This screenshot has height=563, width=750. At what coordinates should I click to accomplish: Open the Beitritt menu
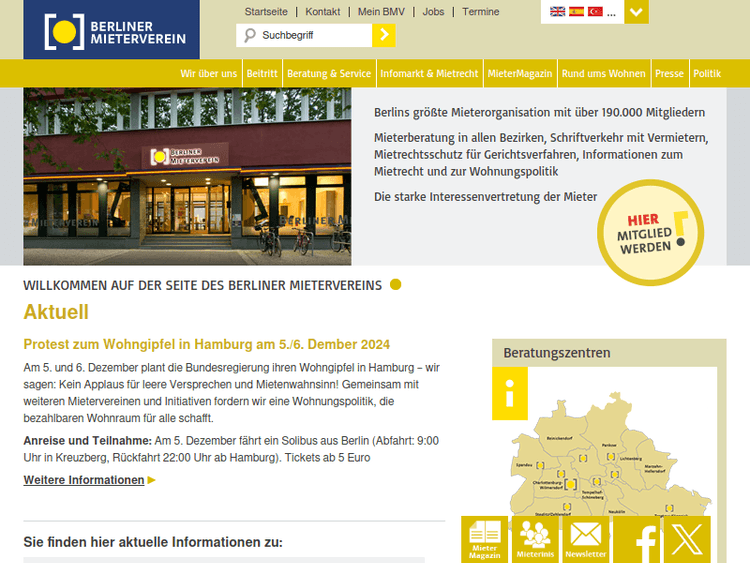tap(262, 74)
